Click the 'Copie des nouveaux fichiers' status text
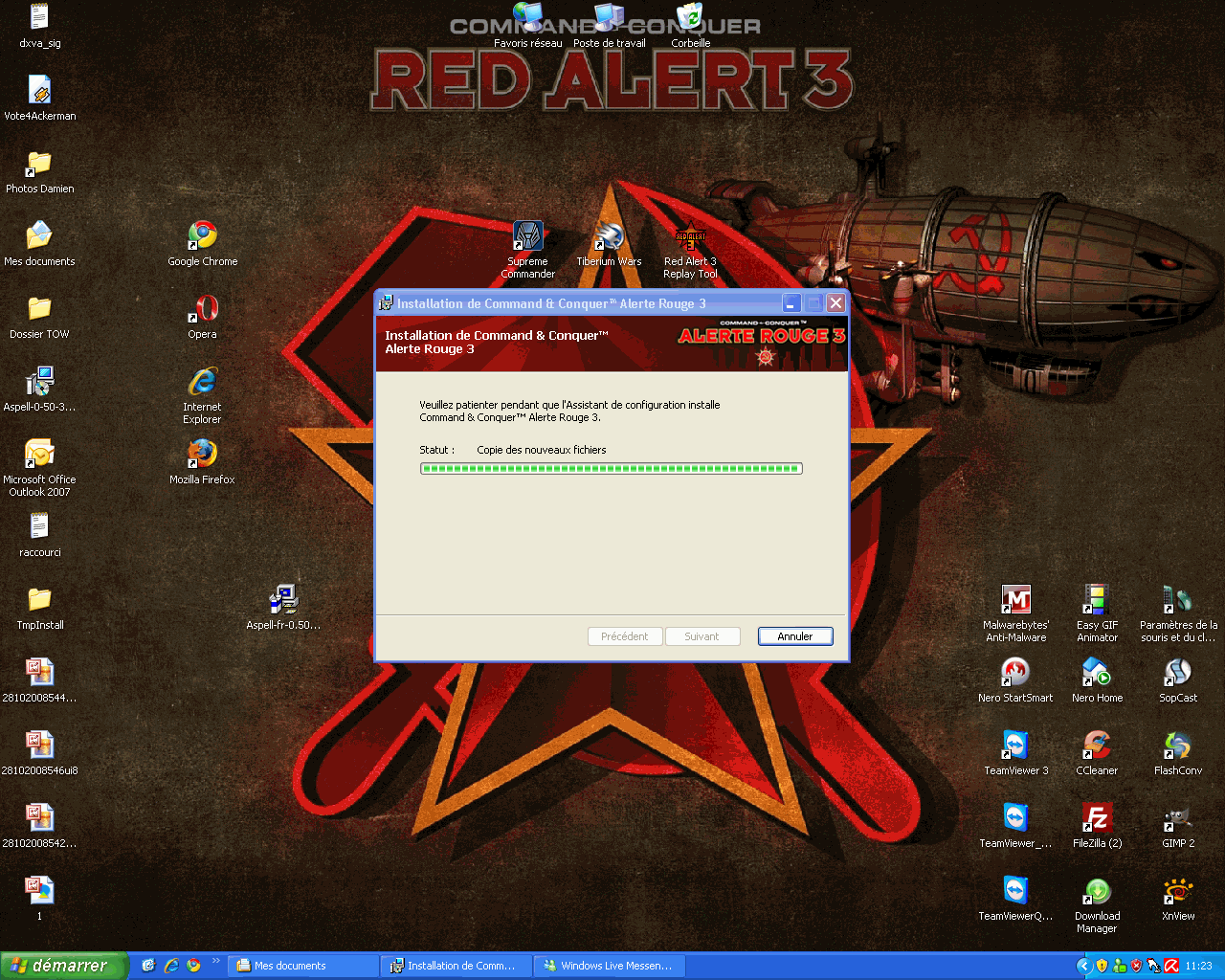This screenshot has width=1225, height=980. click(542, 450)
